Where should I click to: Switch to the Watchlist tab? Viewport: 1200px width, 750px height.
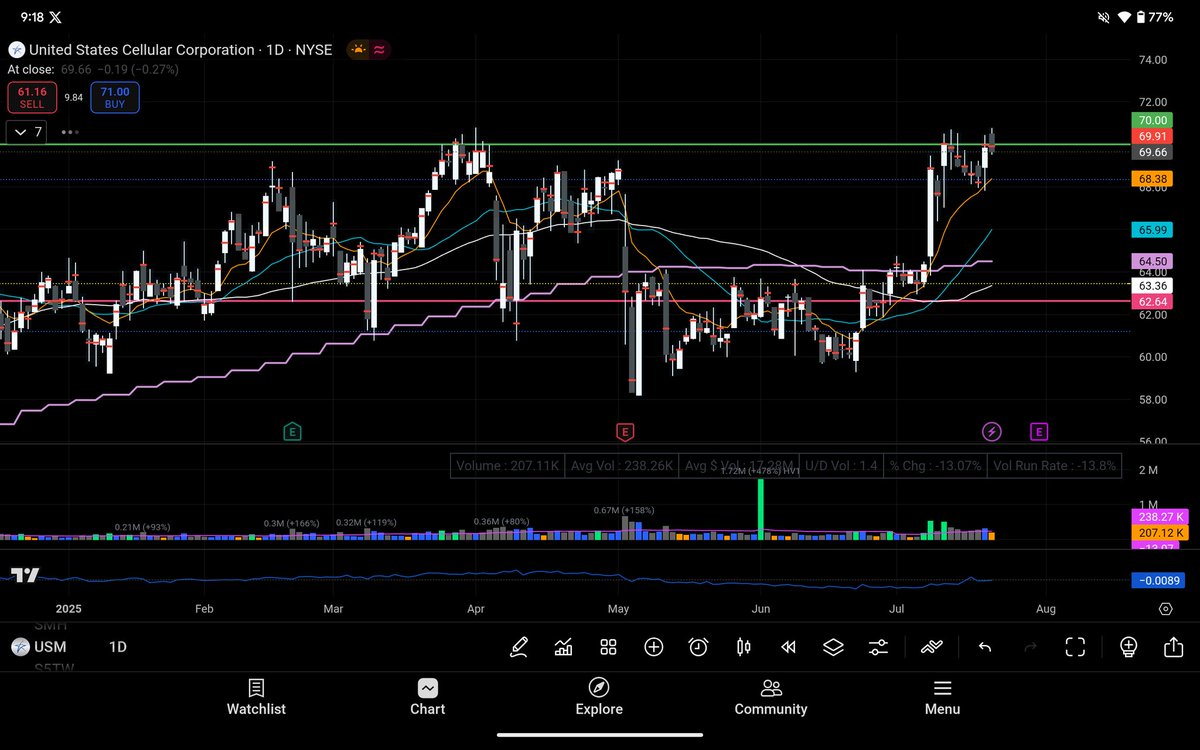tap(256, 698)
